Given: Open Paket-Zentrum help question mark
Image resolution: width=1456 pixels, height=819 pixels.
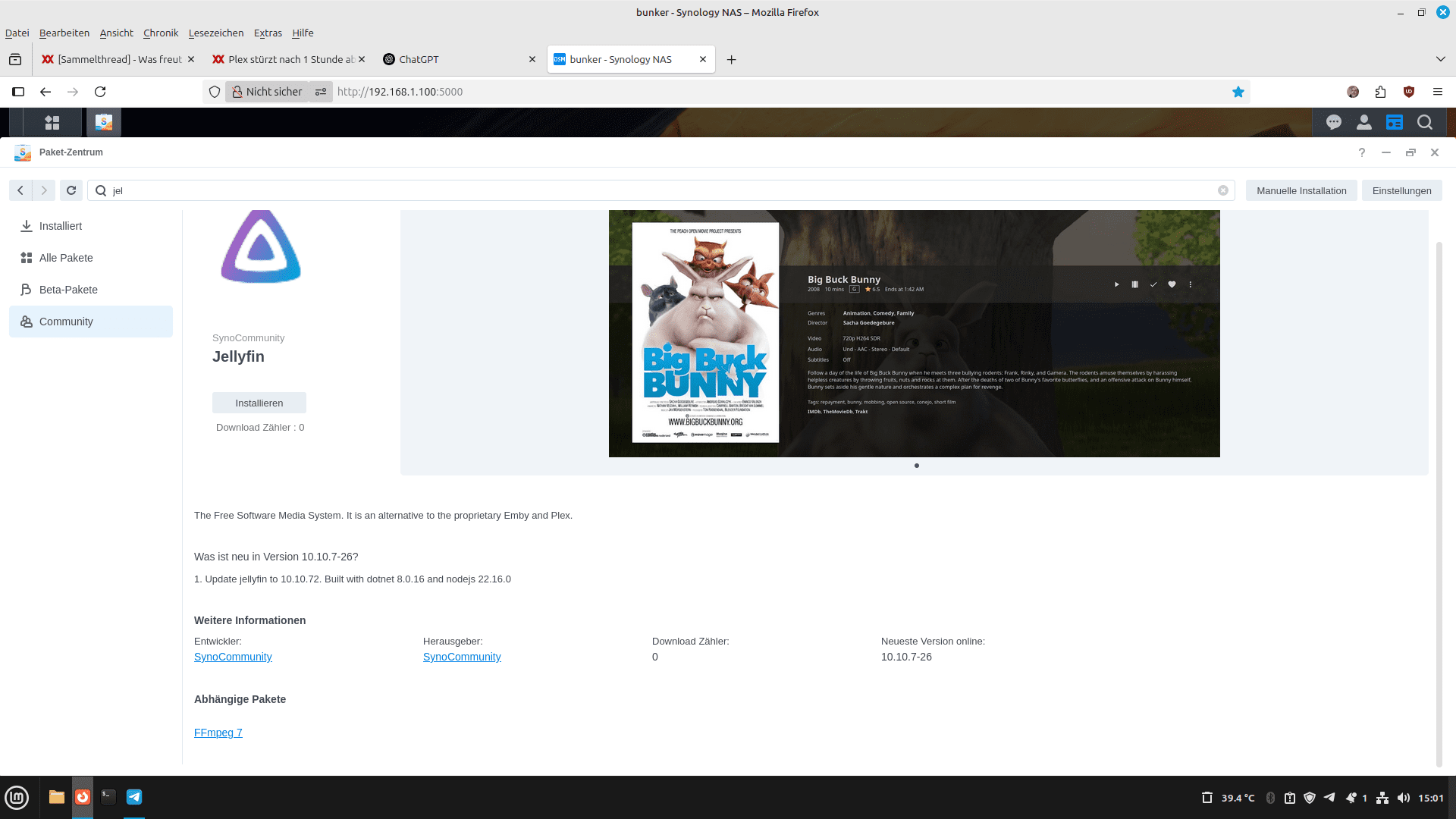Looking at the screenshot, I should pyautogui.click(x=1361, y=152).
